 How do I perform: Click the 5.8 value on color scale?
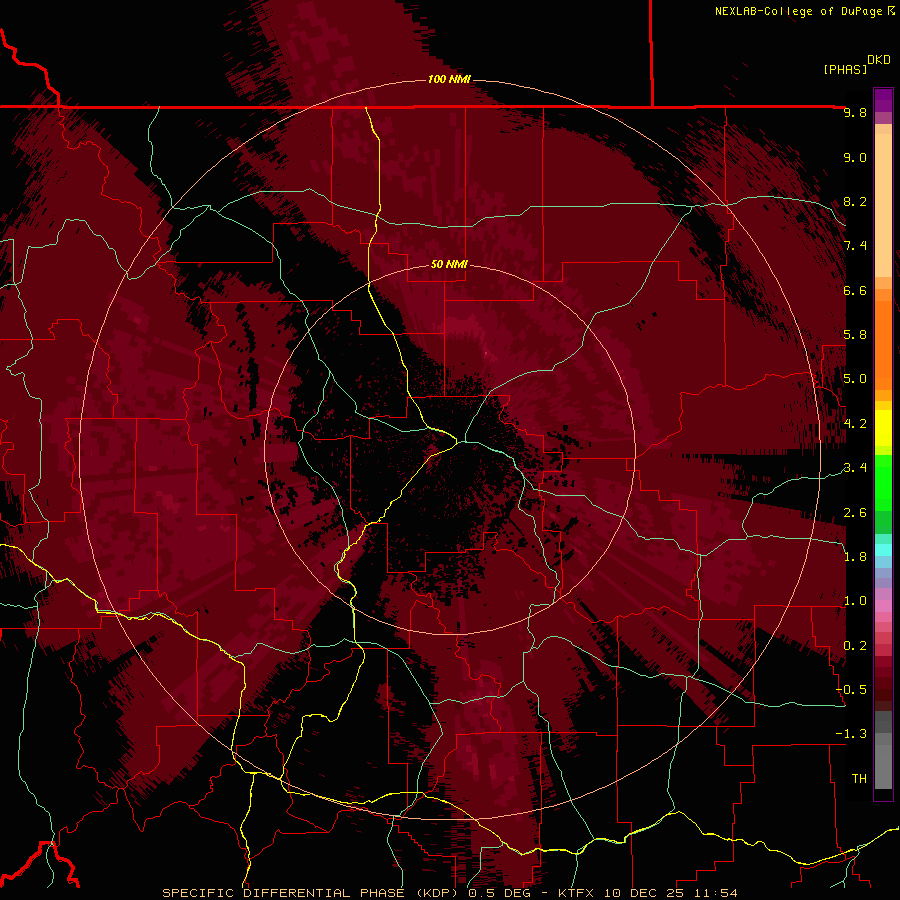tap(855, 335)
